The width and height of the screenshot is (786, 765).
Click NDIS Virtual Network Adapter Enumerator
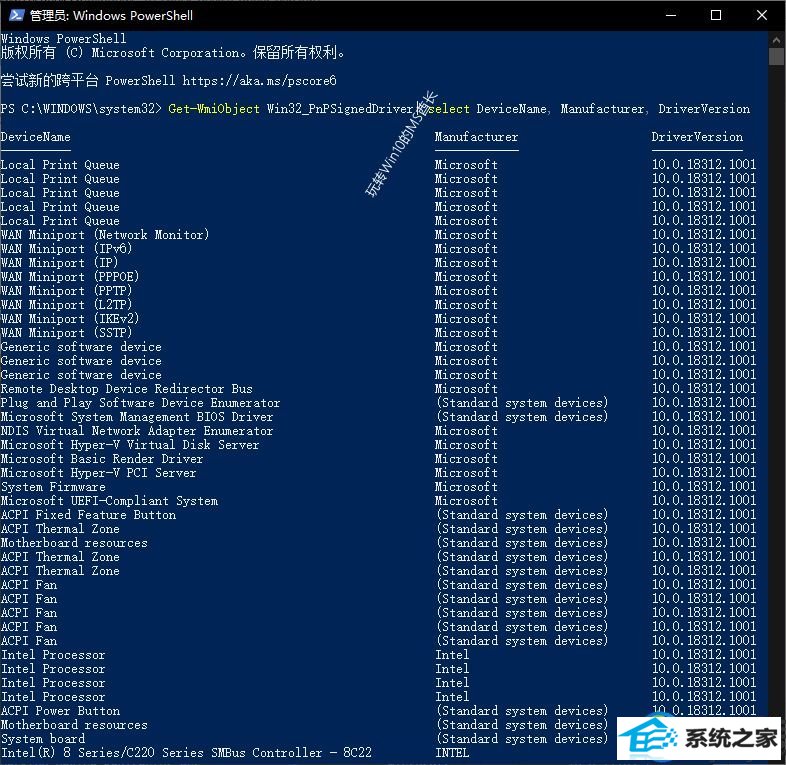[x=137, y=431]
